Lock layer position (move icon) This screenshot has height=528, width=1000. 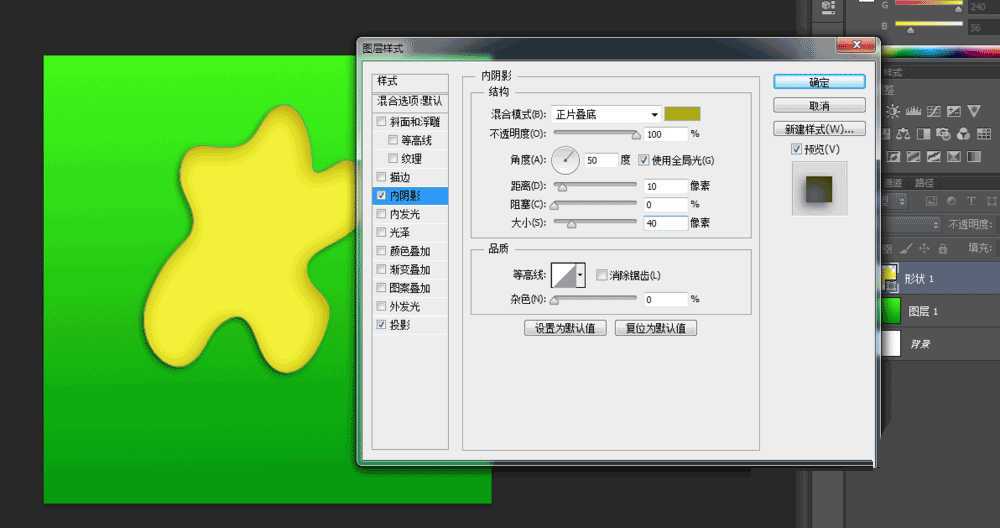point(924,248)
